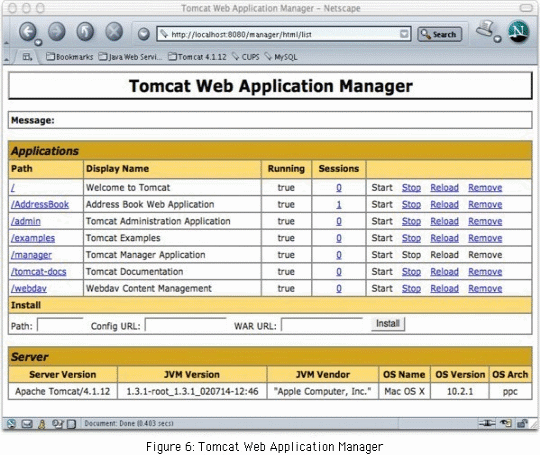Open the /AddressBook path link

40,204
